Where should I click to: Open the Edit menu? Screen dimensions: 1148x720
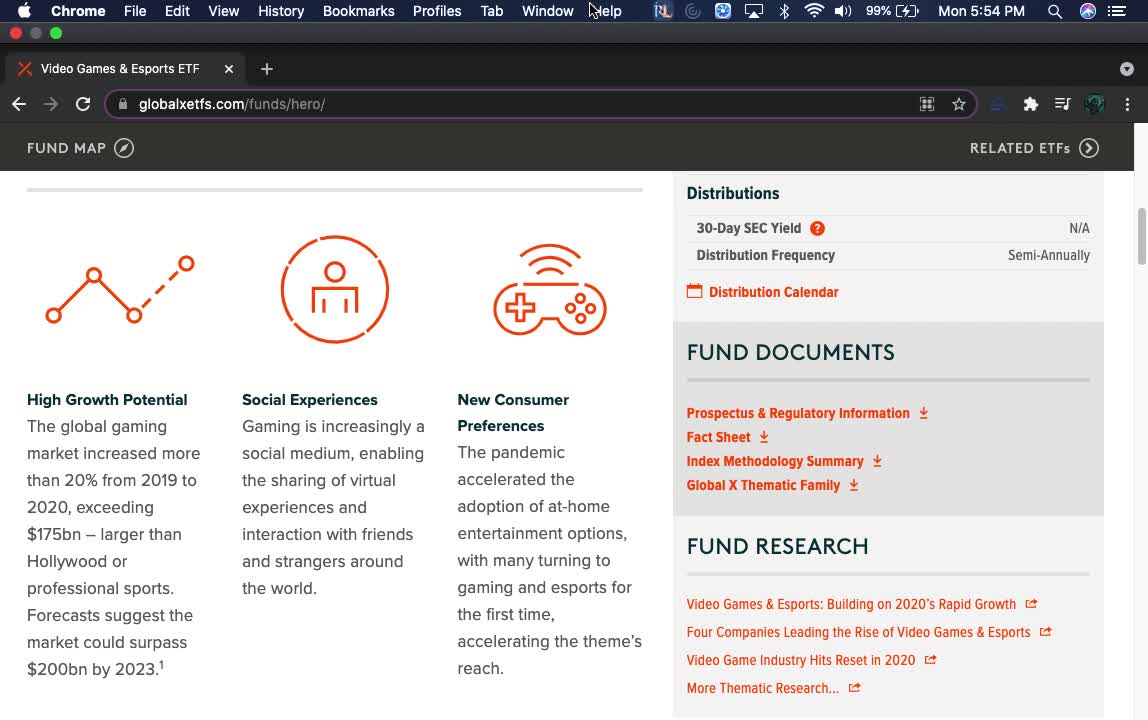click(x=177, y=11)
